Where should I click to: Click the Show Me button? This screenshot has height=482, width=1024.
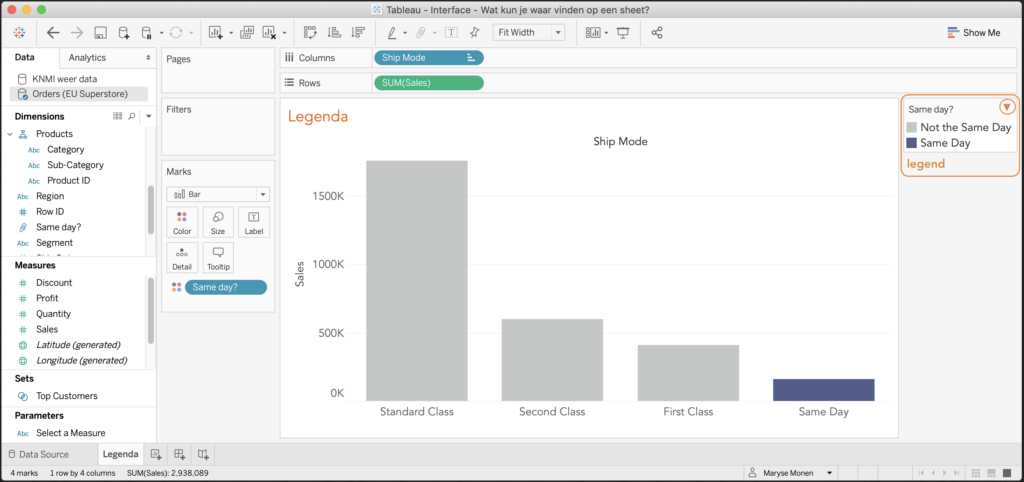click(x=972, y=33)
